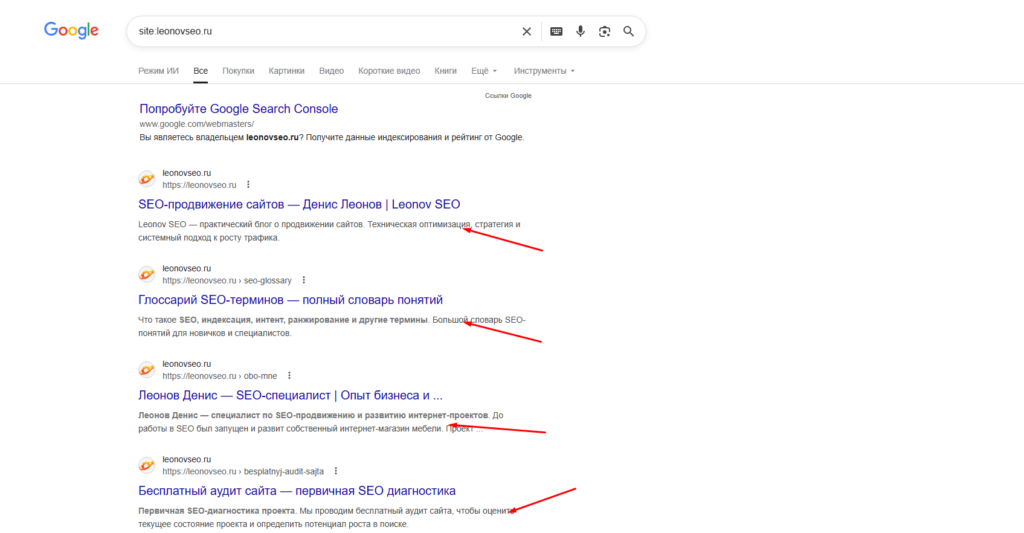Select the Все tab
Image resolution: width=1024 pixels, height=533 pixels.
click(200, 71)
